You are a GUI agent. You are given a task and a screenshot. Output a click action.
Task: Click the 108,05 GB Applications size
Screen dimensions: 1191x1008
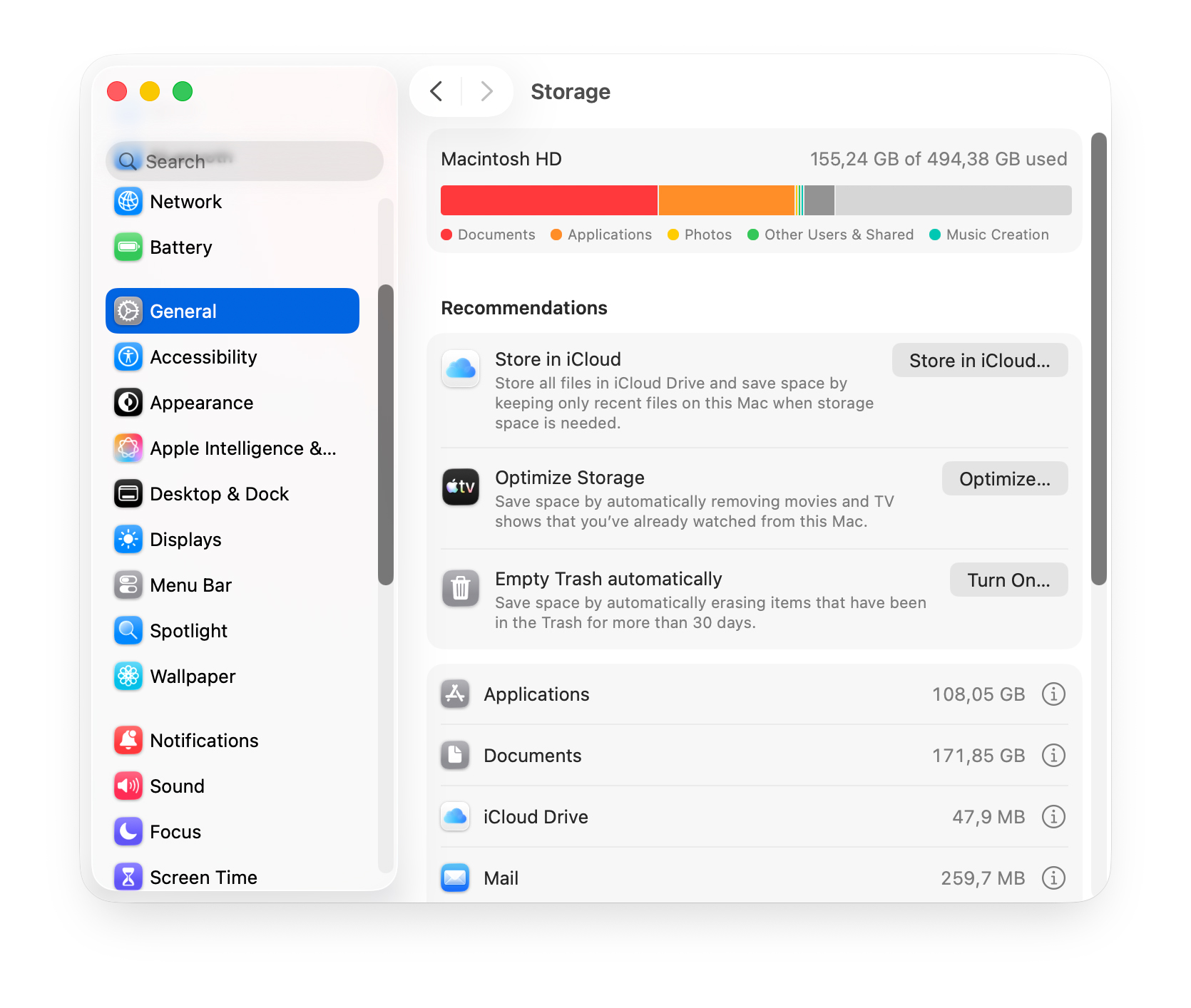(978, 694)
